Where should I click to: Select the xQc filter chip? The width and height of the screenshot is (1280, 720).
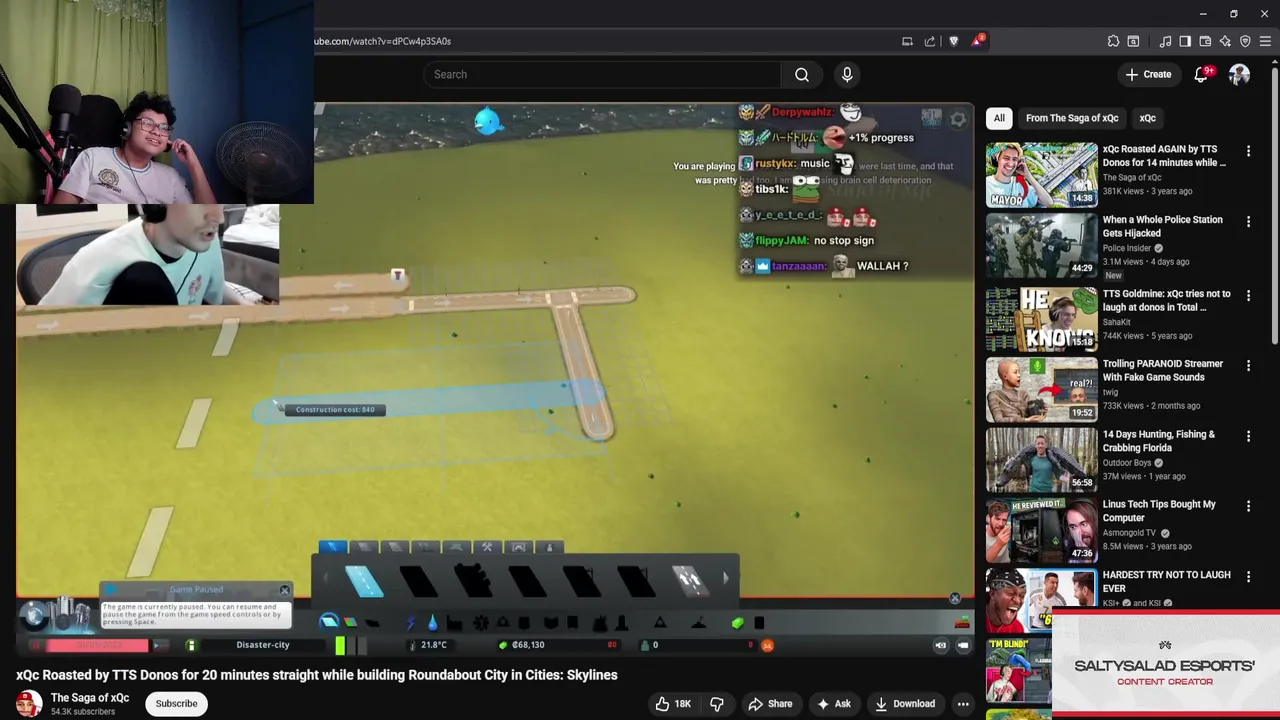pyautogui.click(x=1147, y=118)
